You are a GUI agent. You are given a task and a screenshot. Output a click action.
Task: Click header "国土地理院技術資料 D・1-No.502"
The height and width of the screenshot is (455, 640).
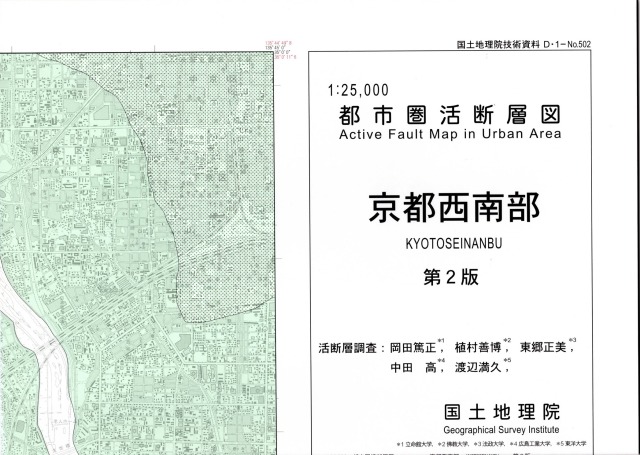coord(524,44)
